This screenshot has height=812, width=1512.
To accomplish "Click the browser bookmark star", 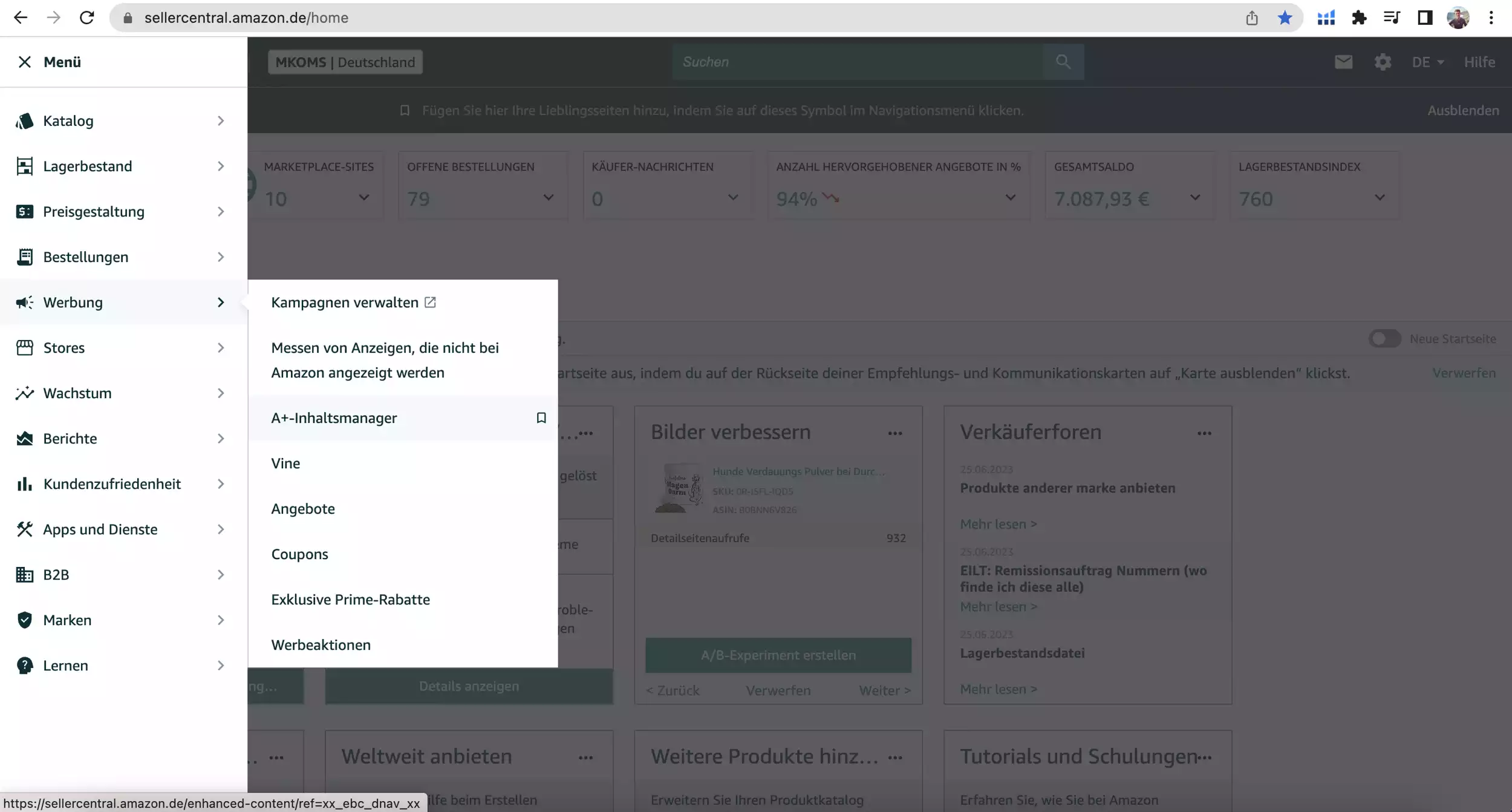I will [x=1285, y=18].
